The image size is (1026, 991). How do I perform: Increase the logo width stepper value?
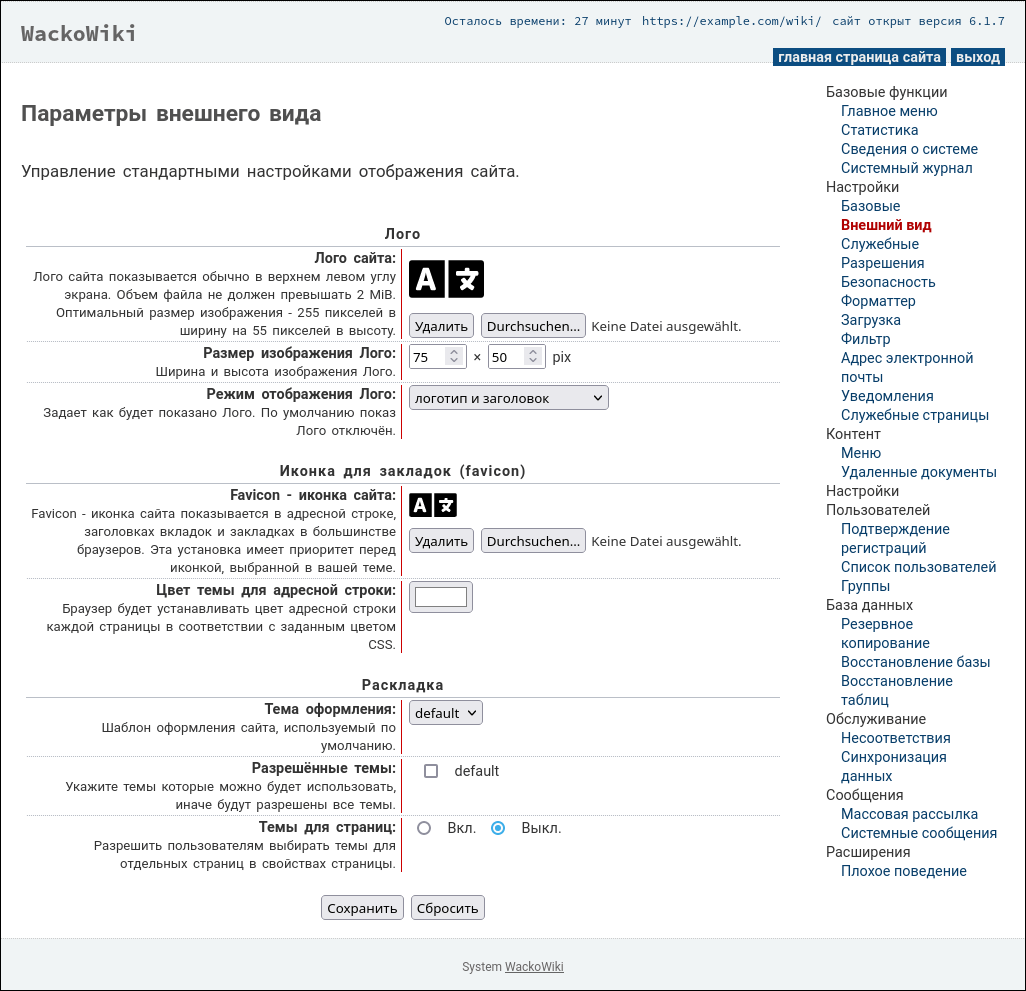pos(455,352)
